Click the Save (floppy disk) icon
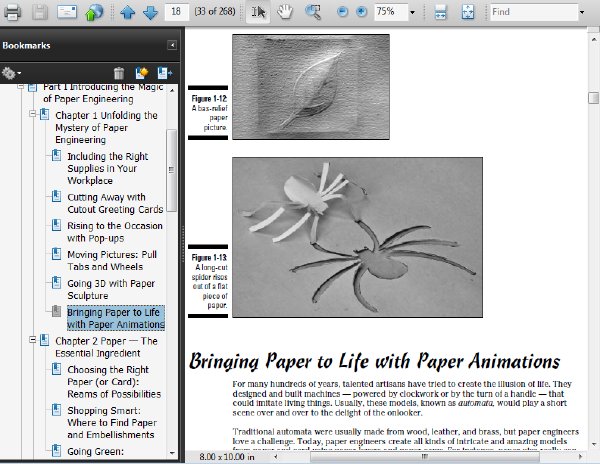The width and height of the screenshot is (600, 464). (40, 12)
